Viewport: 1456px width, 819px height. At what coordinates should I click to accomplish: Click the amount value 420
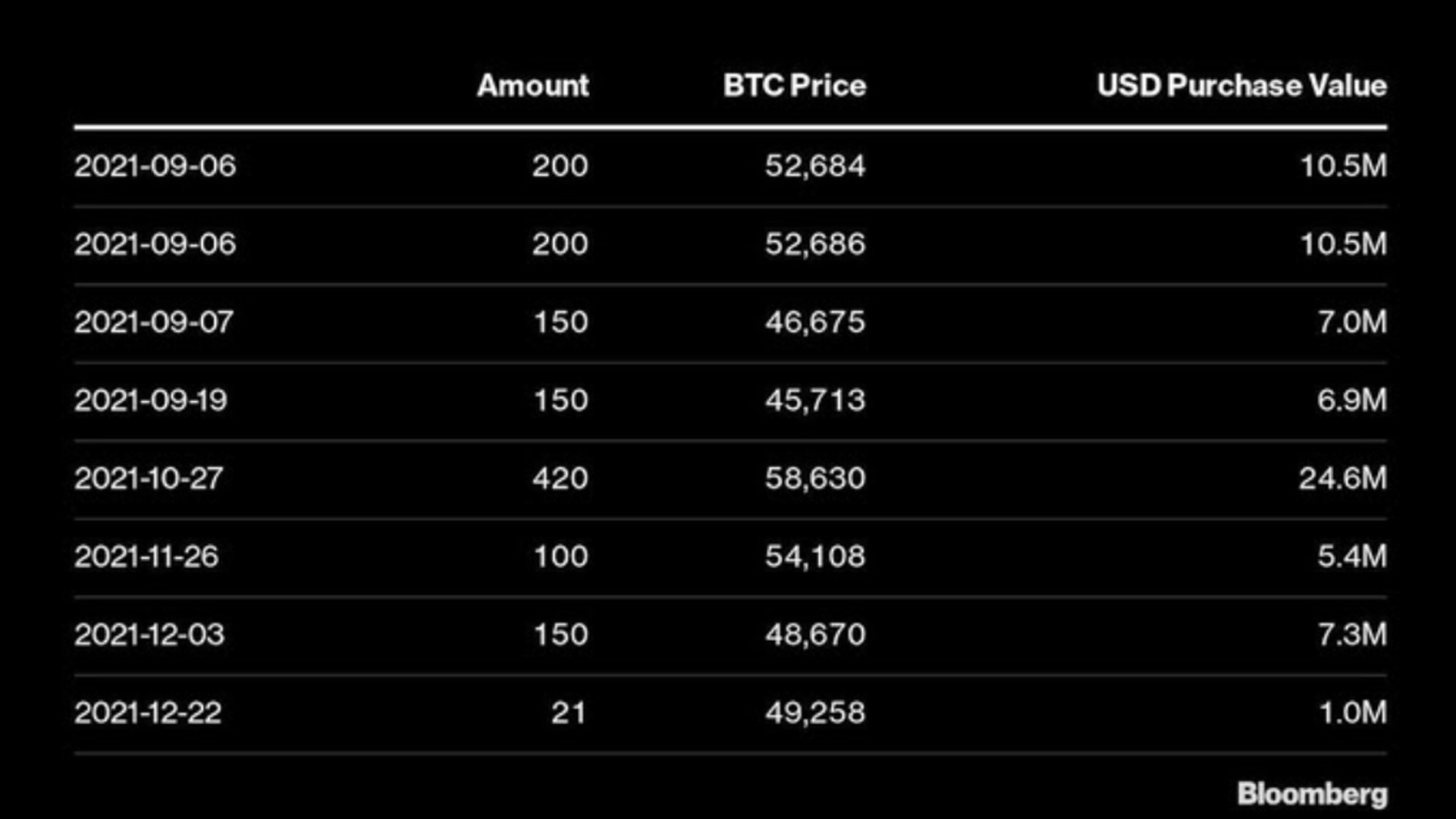(560, 479)
